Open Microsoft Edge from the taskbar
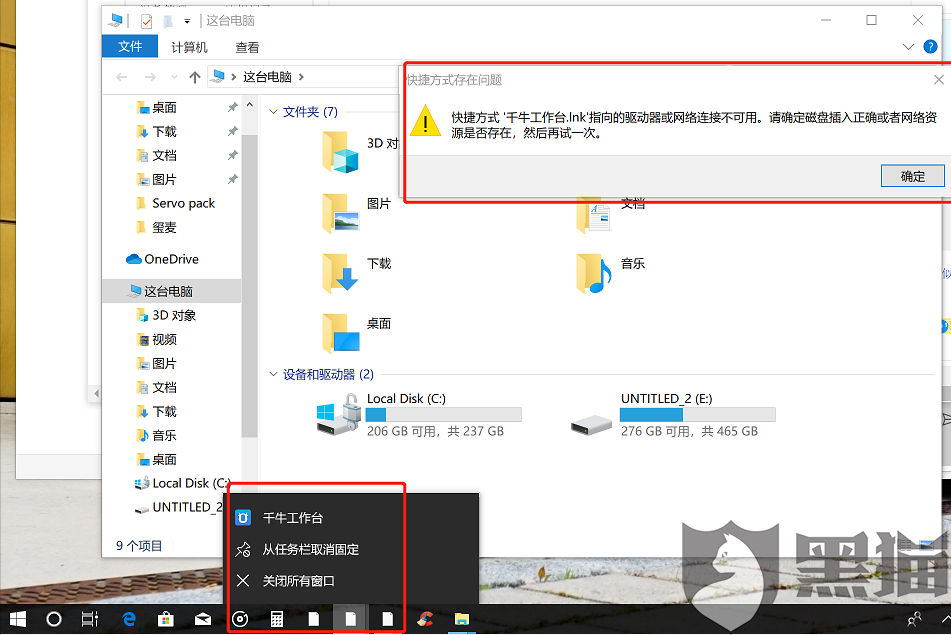951x635 pixels. pyautogui.click(x=128, y=619)
